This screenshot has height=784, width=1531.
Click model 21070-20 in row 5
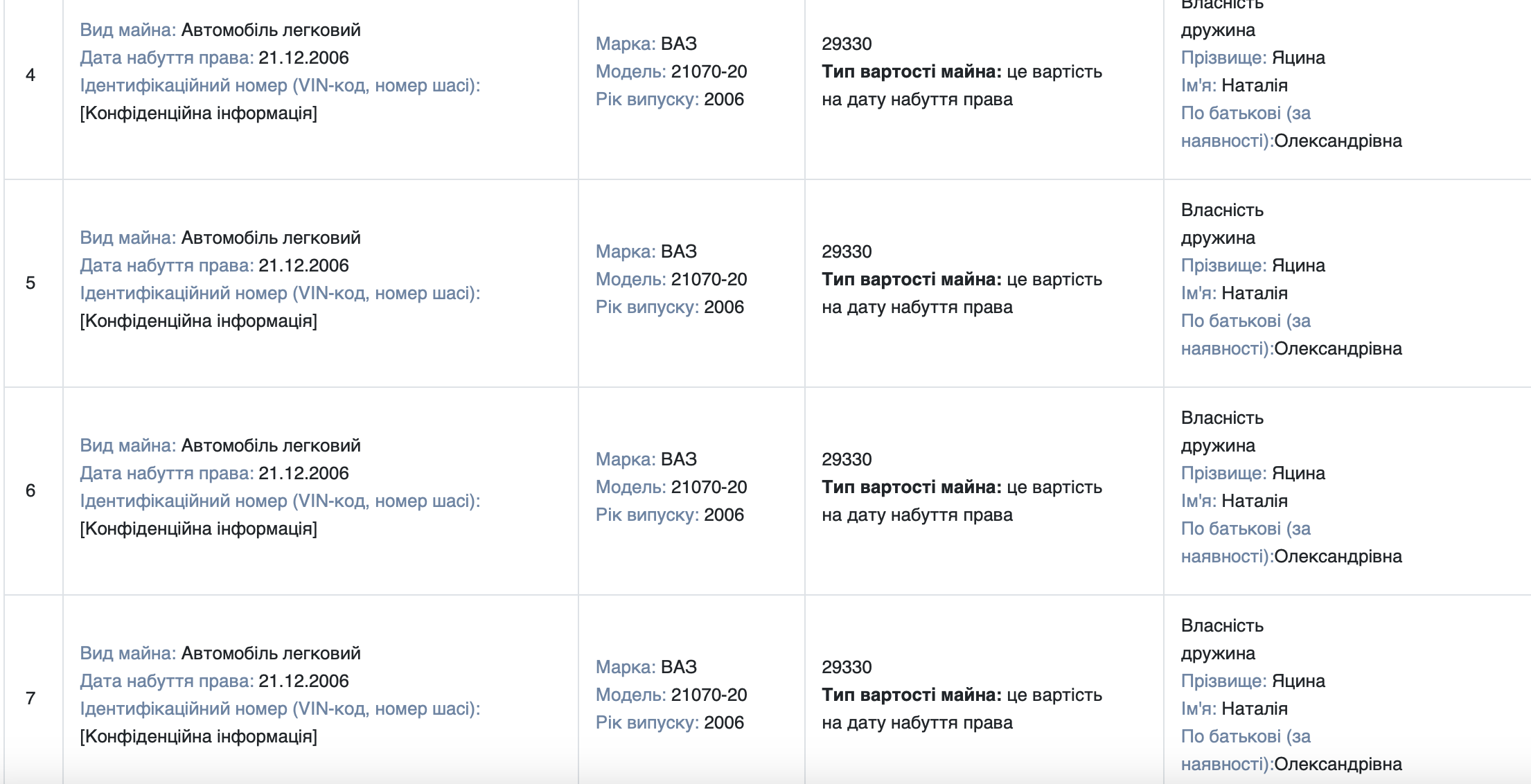709,279
